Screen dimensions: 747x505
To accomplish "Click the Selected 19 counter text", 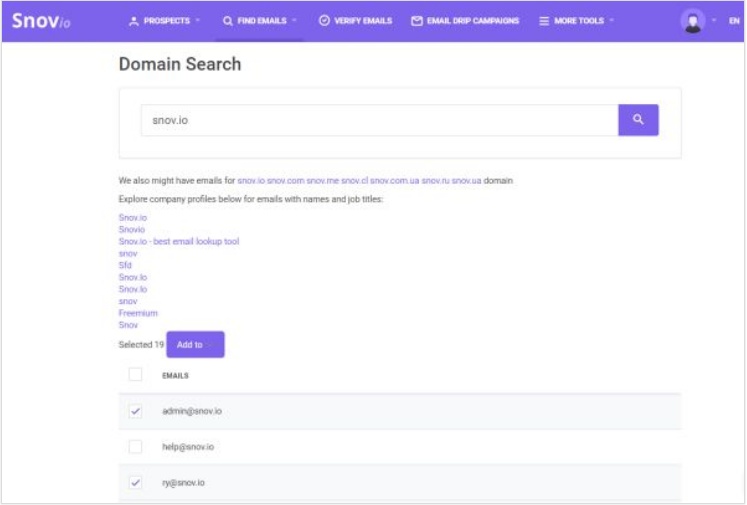I will click(141, 344).
